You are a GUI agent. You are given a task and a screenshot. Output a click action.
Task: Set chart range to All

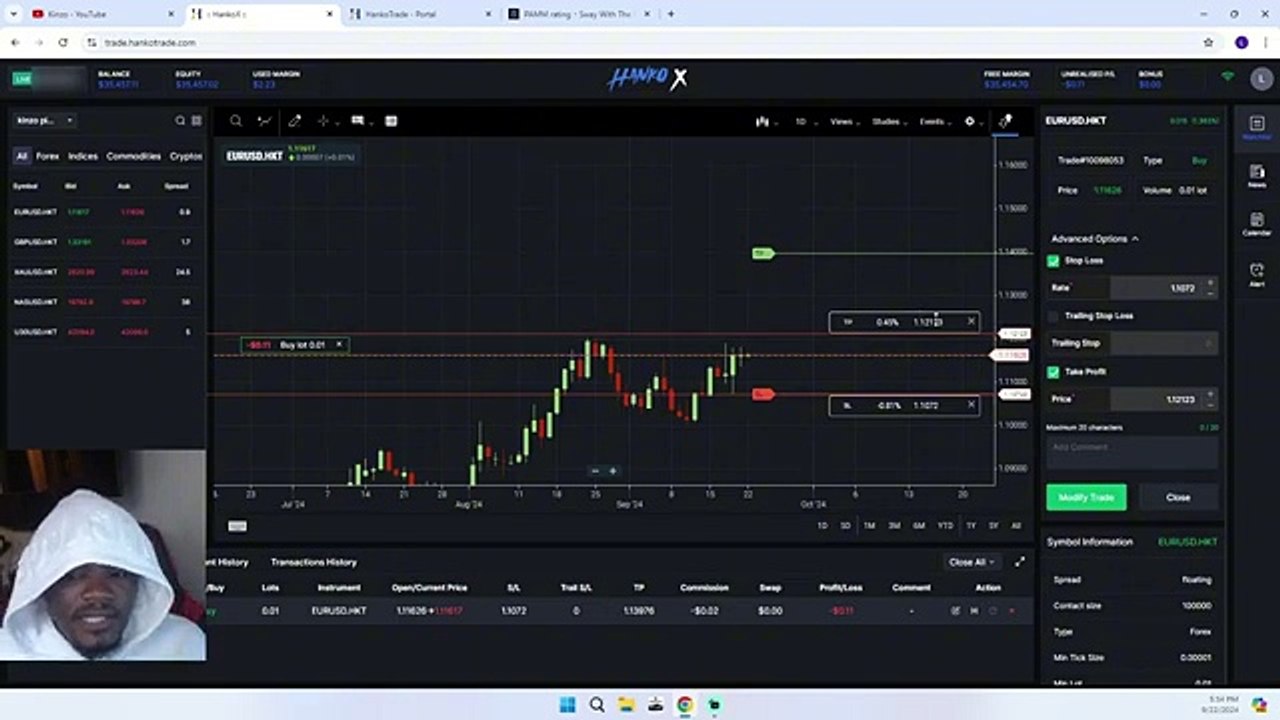[x=1016, y=525]
